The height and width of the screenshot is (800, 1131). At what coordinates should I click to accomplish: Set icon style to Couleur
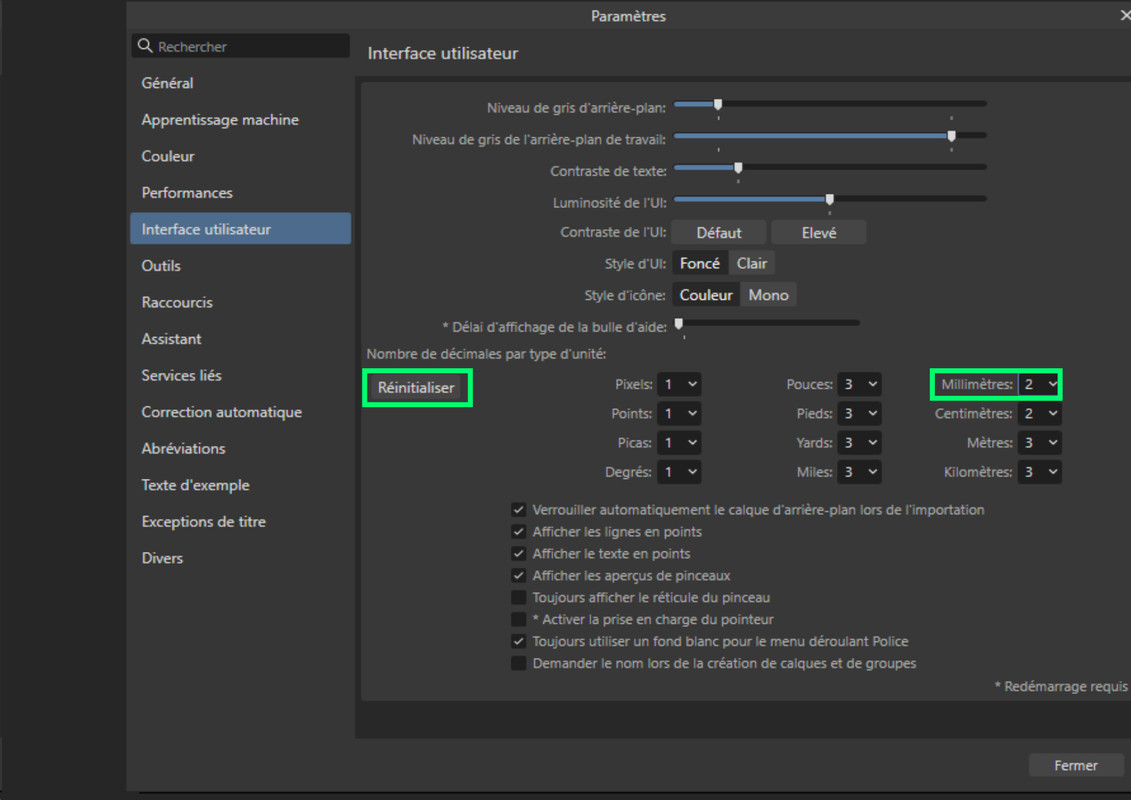click(706, 294)
